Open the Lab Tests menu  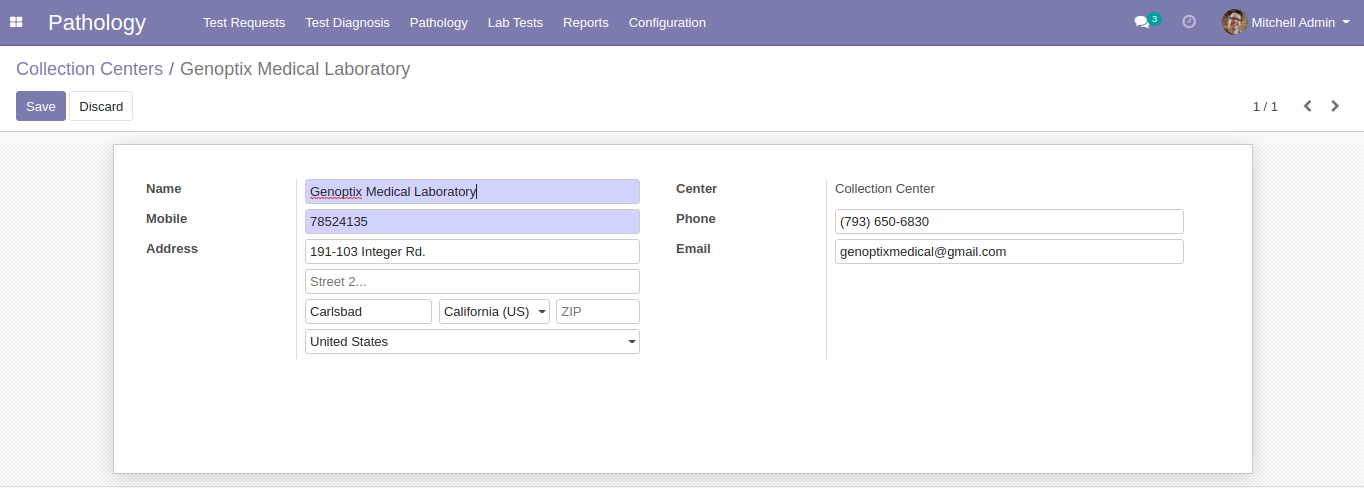point(515,22)
